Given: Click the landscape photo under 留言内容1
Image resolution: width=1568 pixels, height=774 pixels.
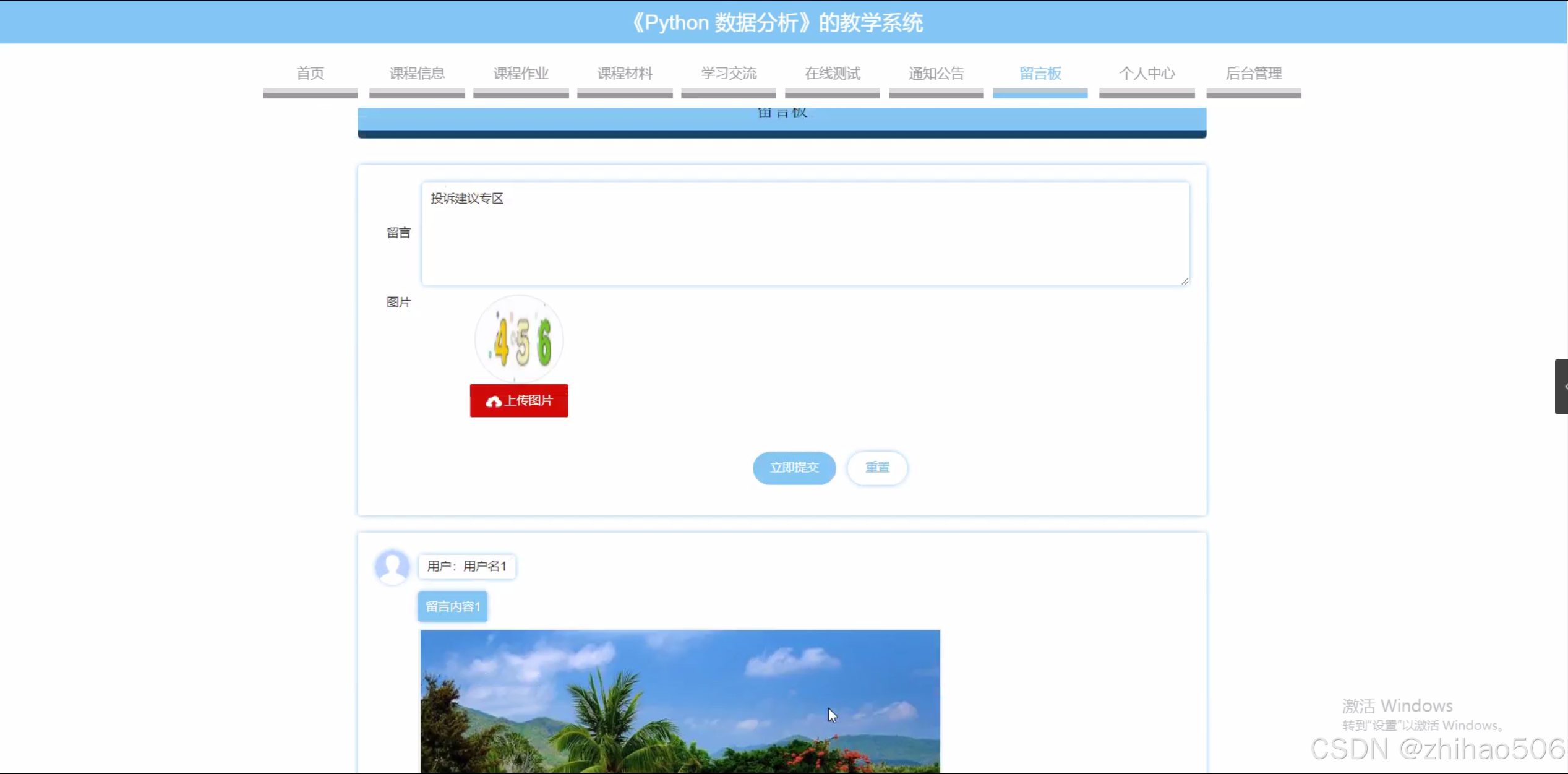Looking at the screenshot, I should tap(679, 699).
